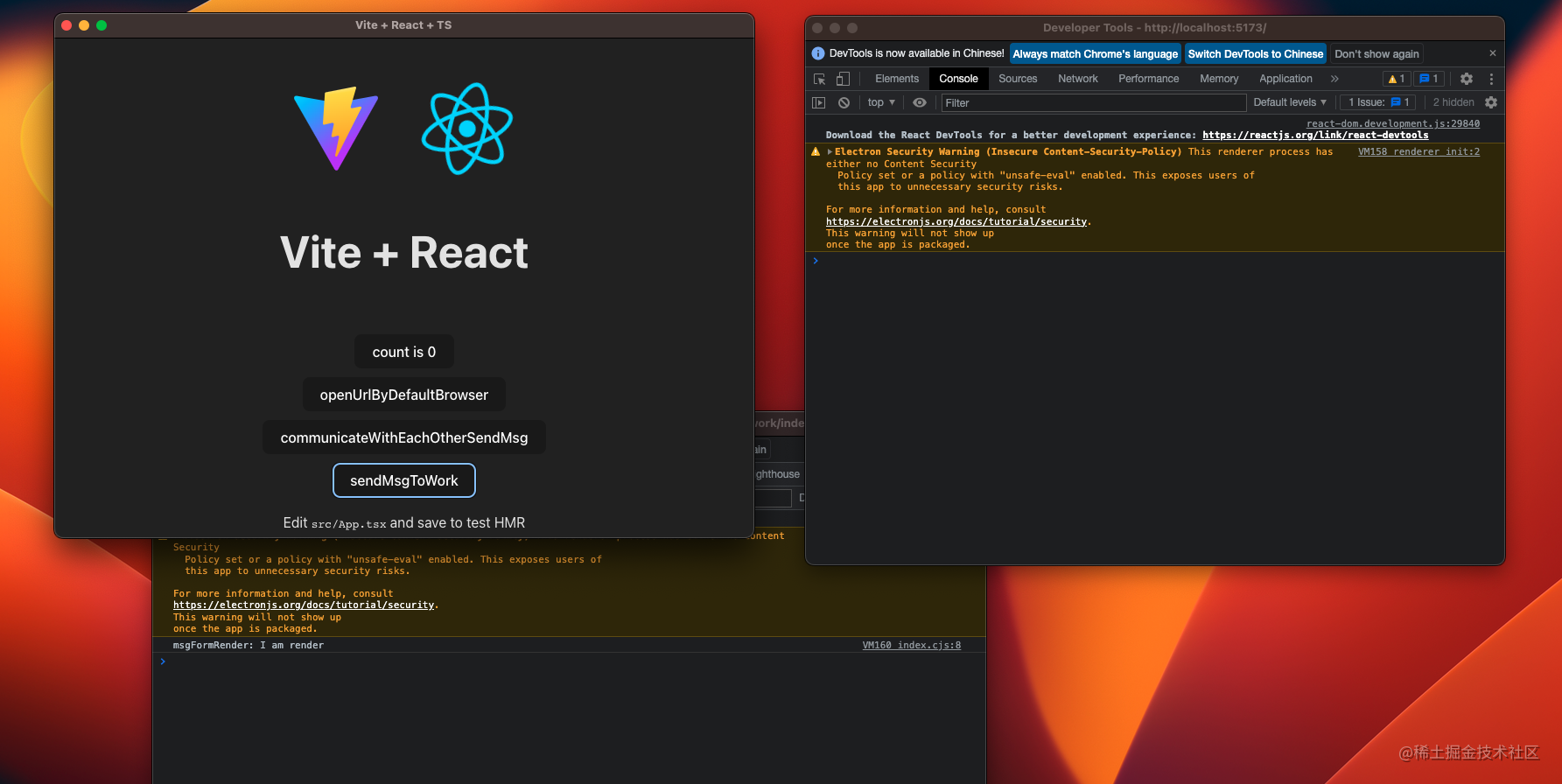Click the Vite + React heading
Viewport: 1562px width, 784px height.
pyautogui.click(x=404, y=254)
